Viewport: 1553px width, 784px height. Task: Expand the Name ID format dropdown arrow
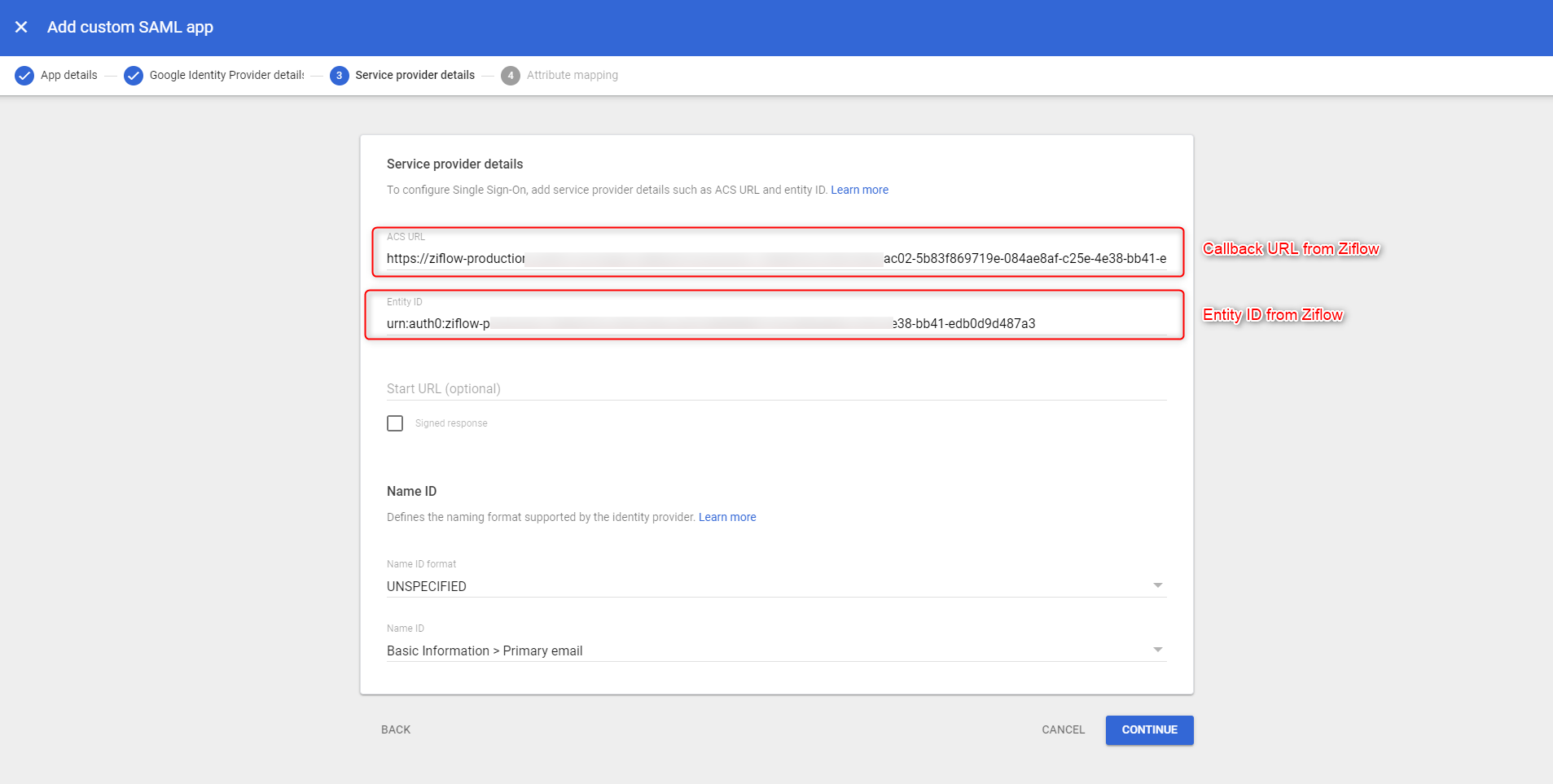(1157, 585)
